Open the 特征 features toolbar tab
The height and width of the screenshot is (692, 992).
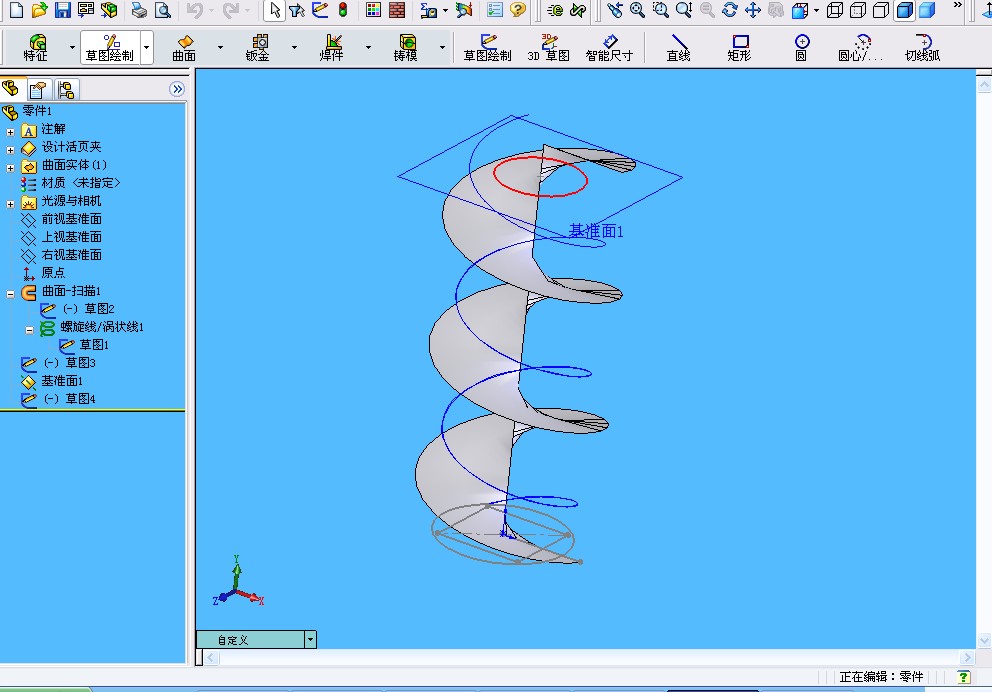pyautogui.click(x=36, y=47)
